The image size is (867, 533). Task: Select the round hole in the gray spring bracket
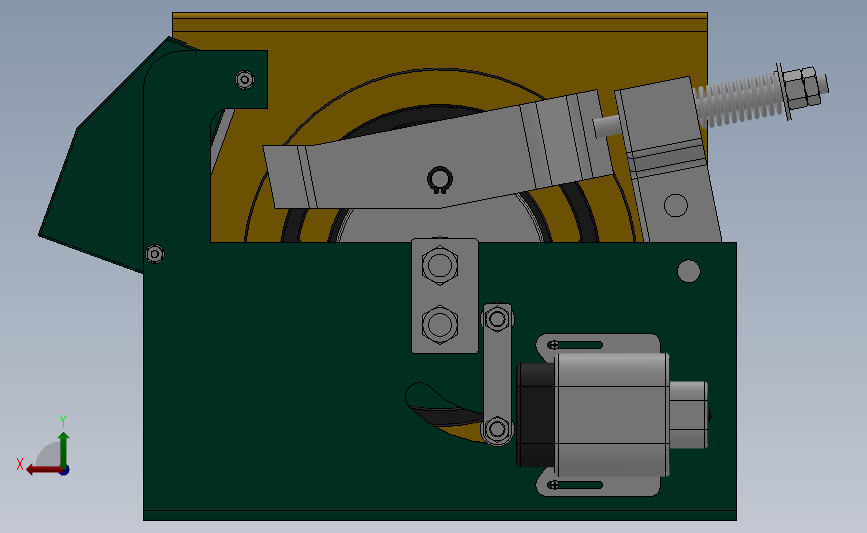coord(676,205)
